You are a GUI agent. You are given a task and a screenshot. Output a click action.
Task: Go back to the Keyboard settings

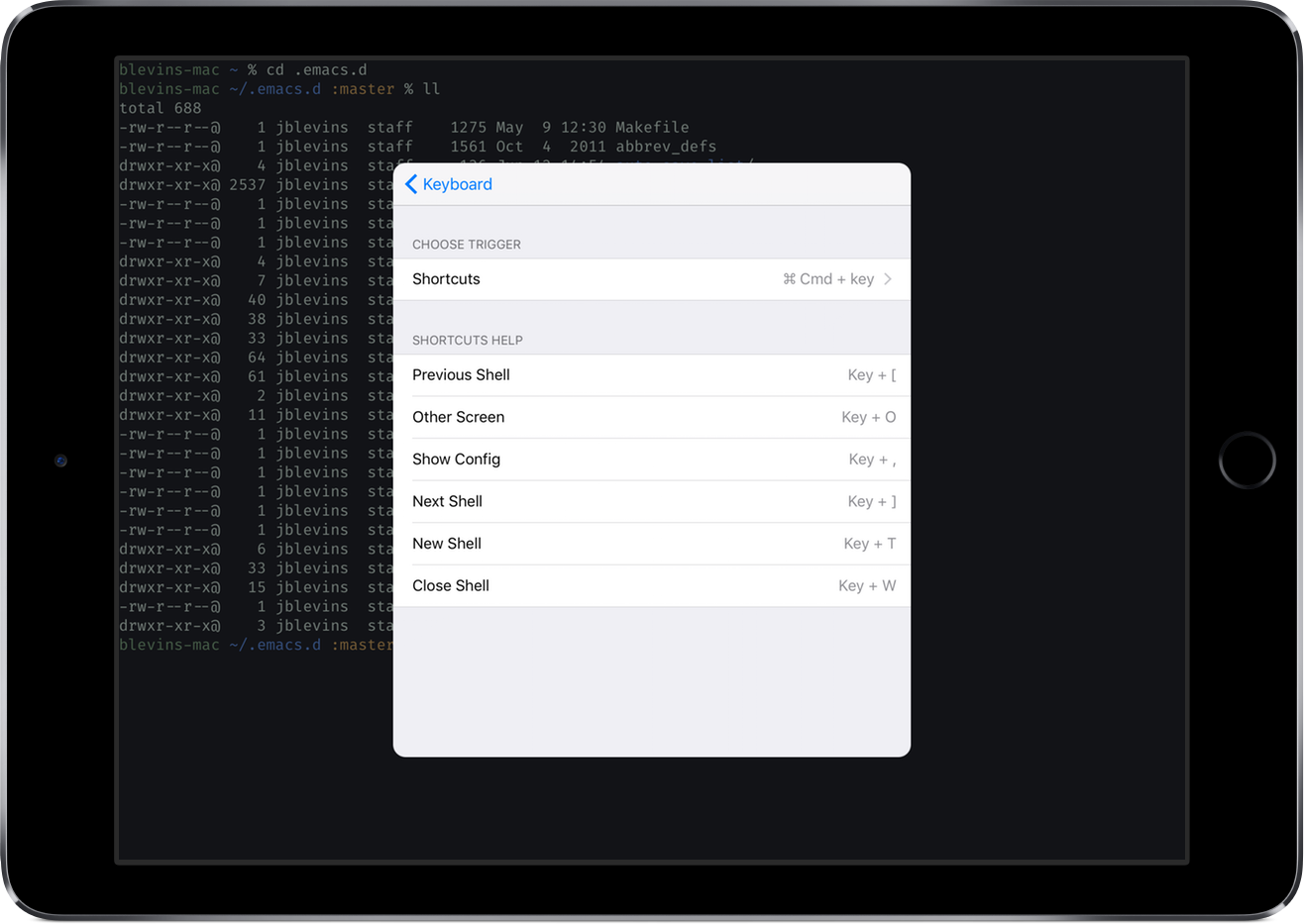[x=449, y=184]
